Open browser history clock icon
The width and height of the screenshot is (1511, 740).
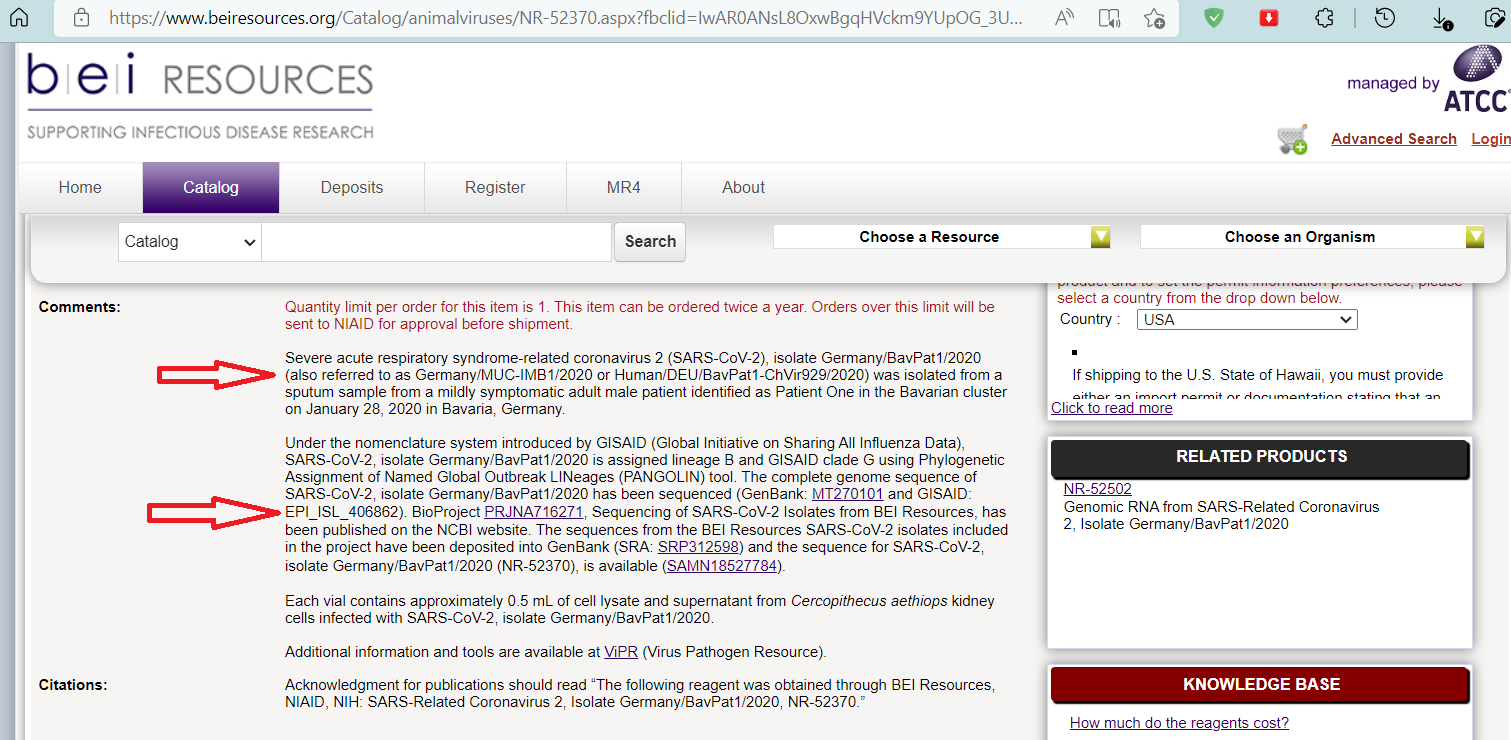(x=1385, y=17)
